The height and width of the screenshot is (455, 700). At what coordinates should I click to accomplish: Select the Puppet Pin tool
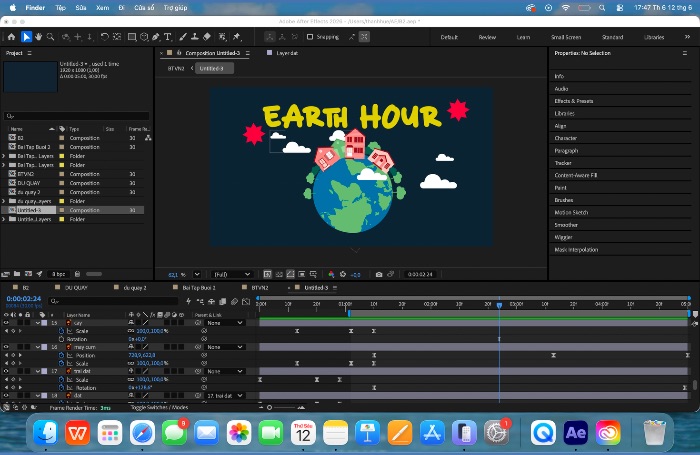(x=237, y=37)
